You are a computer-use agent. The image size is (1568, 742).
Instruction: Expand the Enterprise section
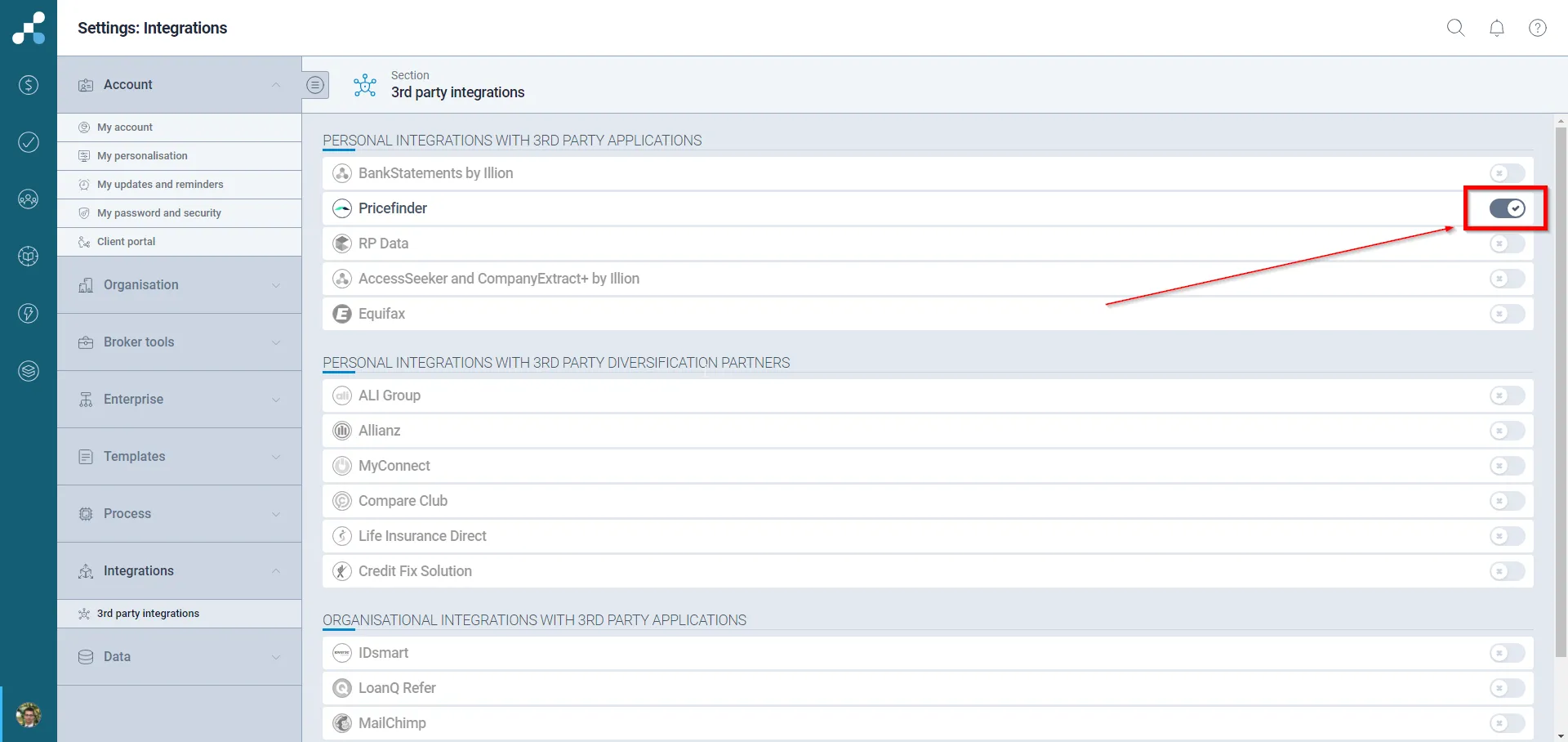[x=180, y=400]
